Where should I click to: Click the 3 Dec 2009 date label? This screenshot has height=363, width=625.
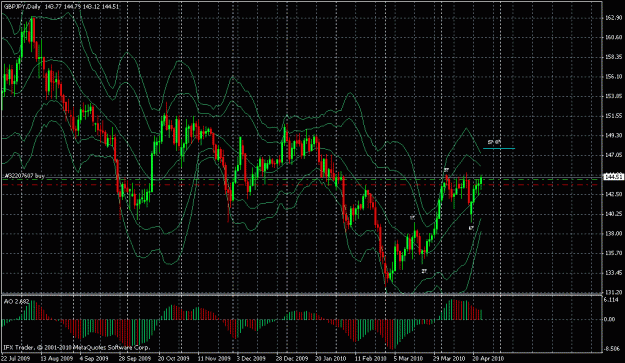[251, 358]
